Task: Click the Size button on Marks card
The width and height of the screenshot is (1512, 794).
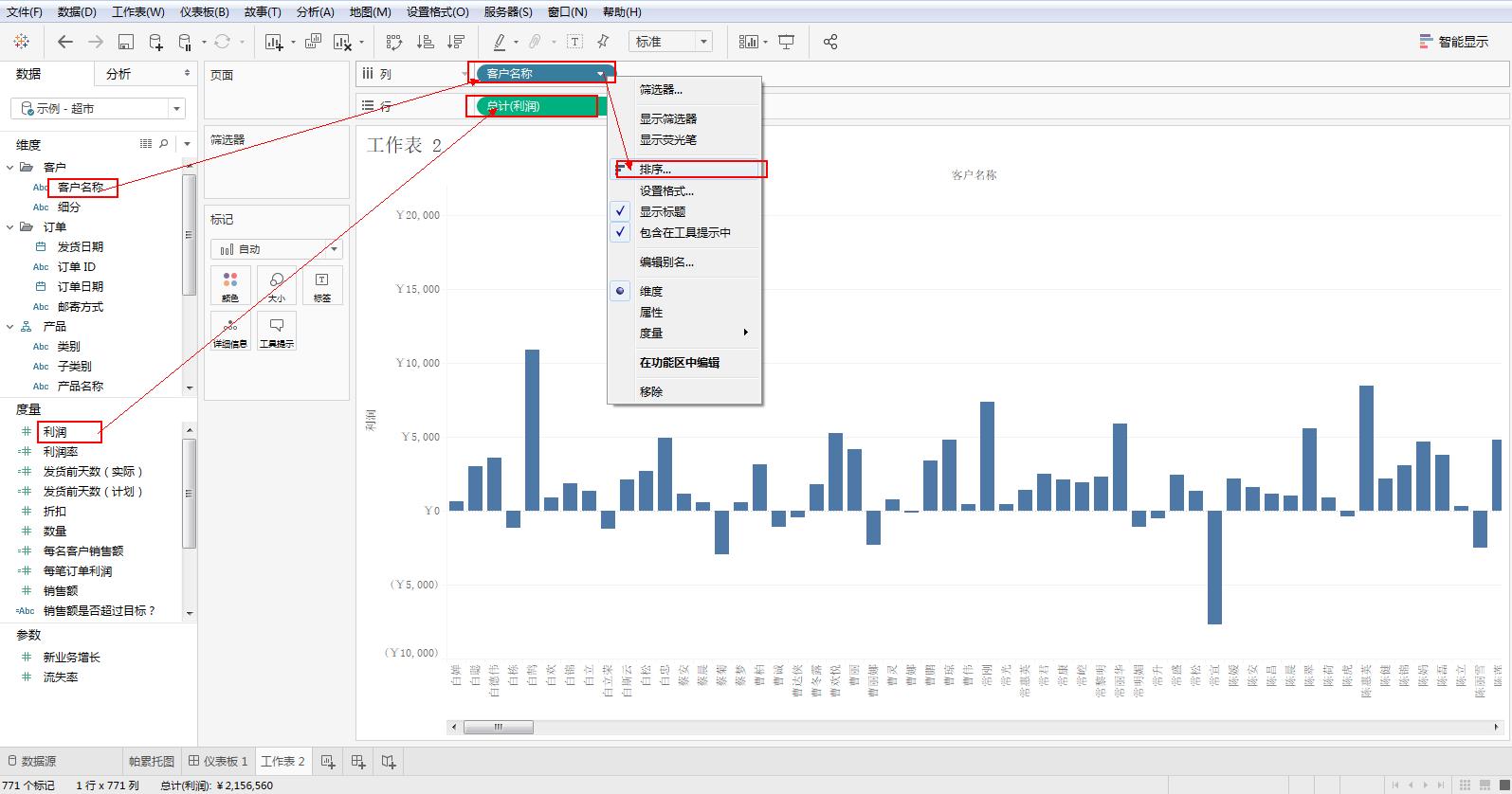Action: click(x=276, y=285)
